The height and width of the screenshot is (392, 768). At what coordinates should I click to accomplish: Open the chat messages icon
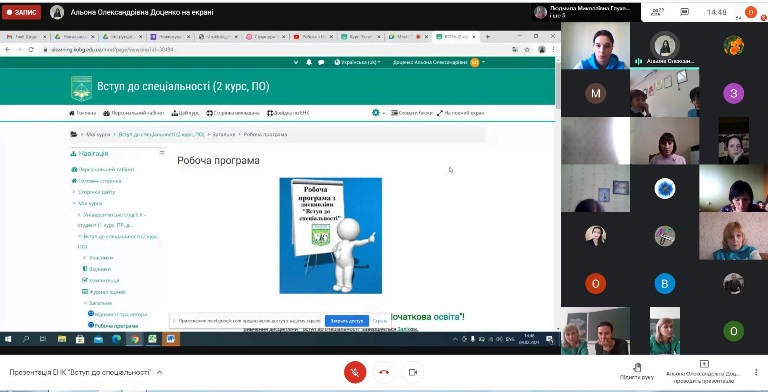pyautogui.click(x=685, y=12)
